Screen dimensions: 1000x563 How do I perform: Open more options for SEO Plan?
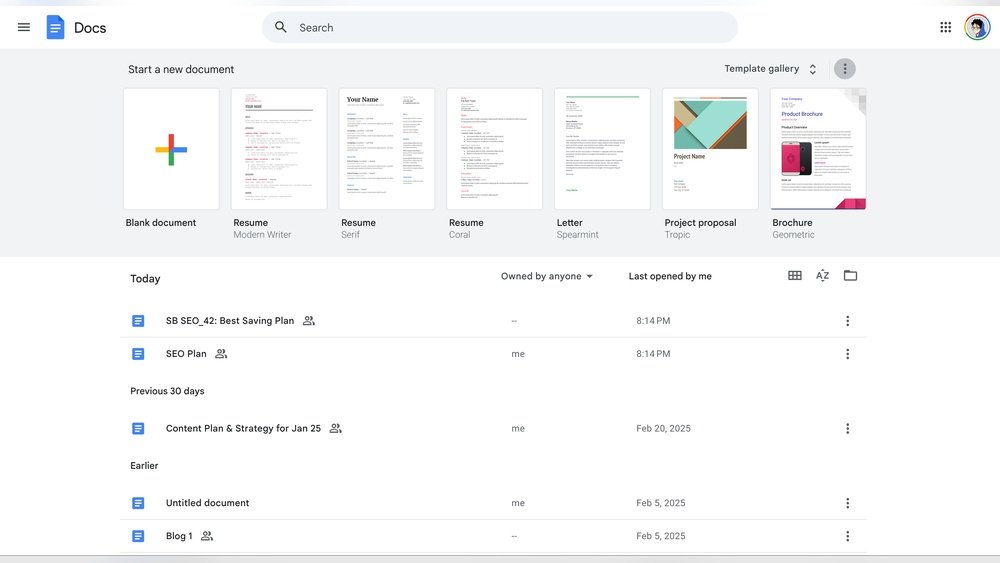(x=847, y=354)
